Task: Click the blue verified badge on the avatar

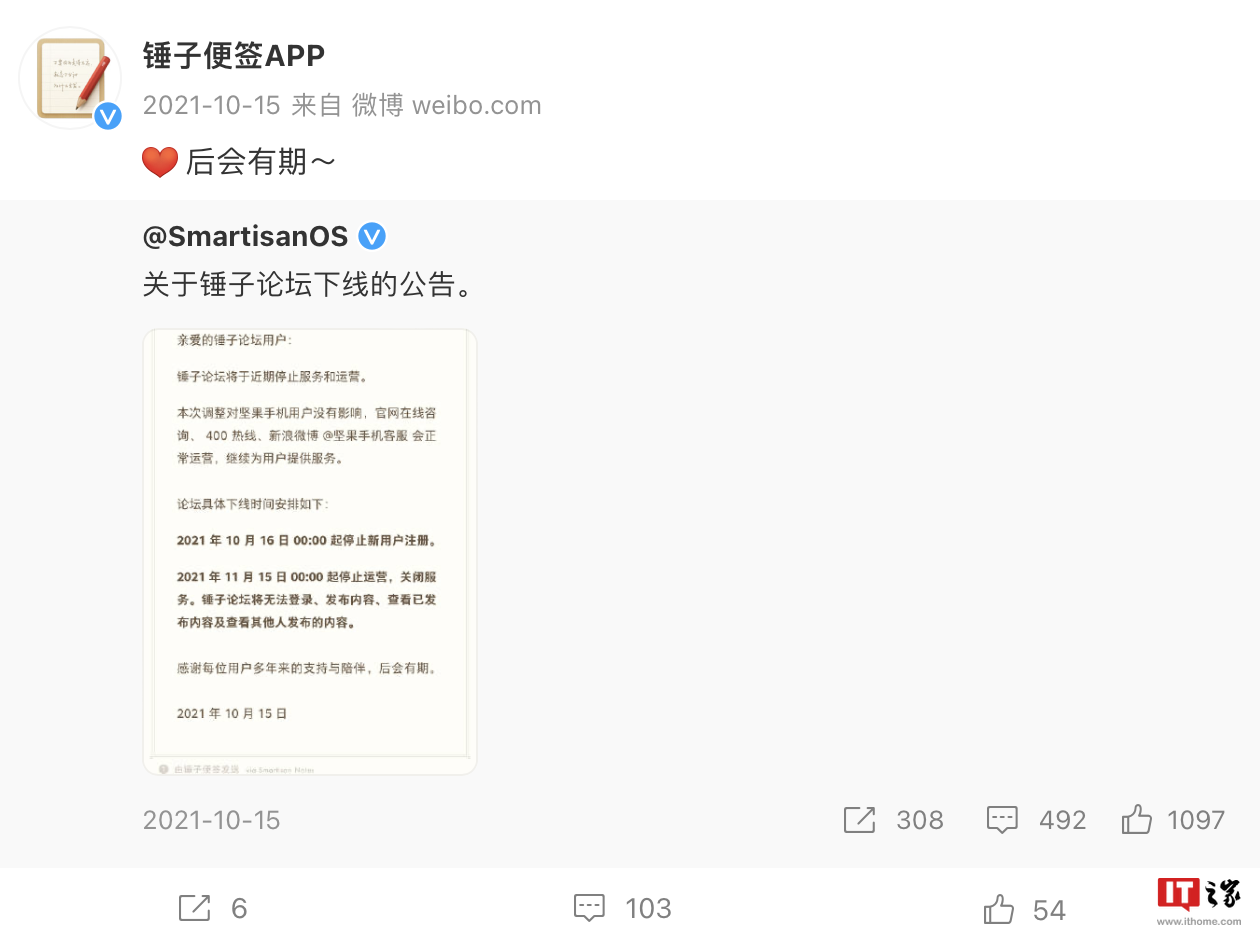Action: point(108,116)
